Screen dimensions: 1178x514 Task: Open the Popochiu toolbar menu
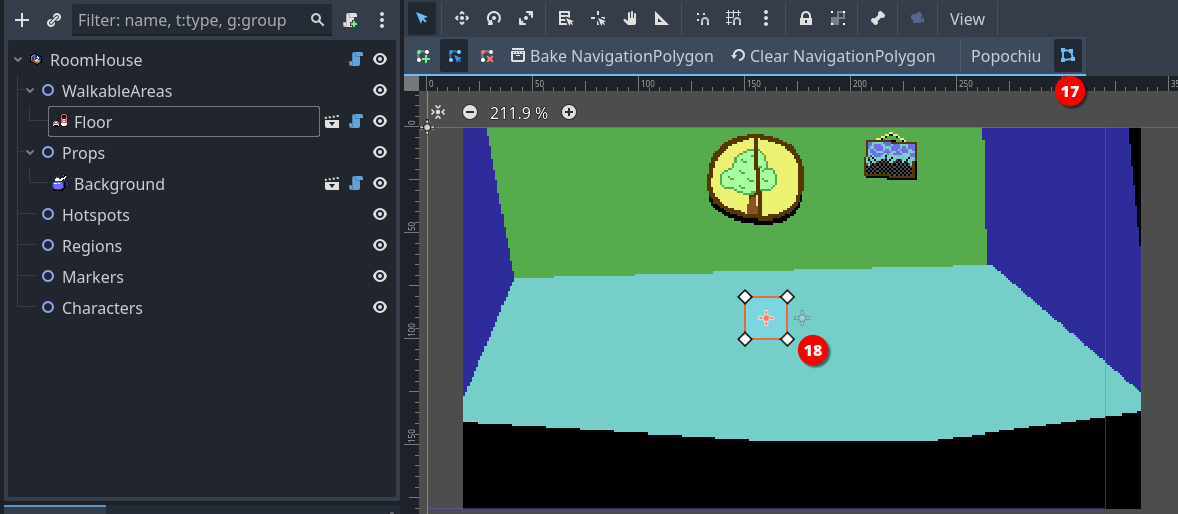1006,56
